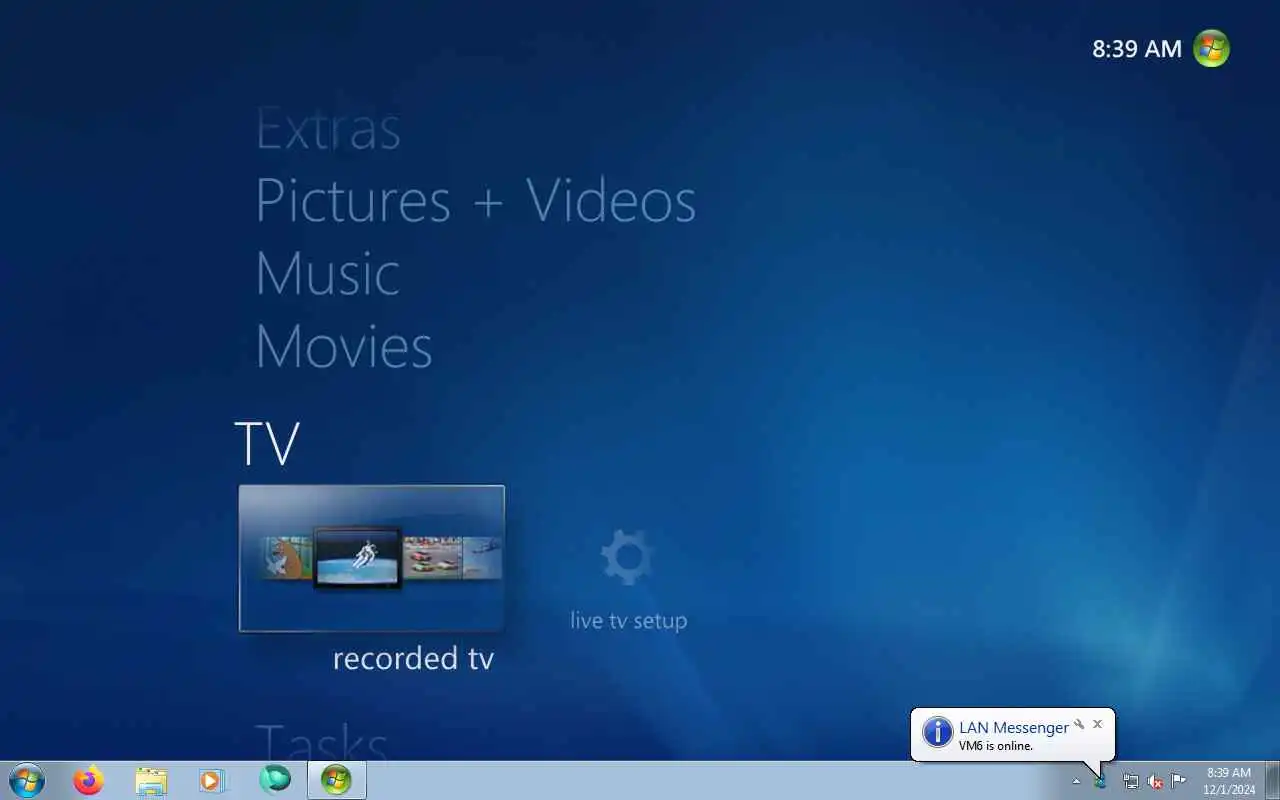
Task: Open the Windows Start menu
Action: pyautogui.click(x=27, y=780)
